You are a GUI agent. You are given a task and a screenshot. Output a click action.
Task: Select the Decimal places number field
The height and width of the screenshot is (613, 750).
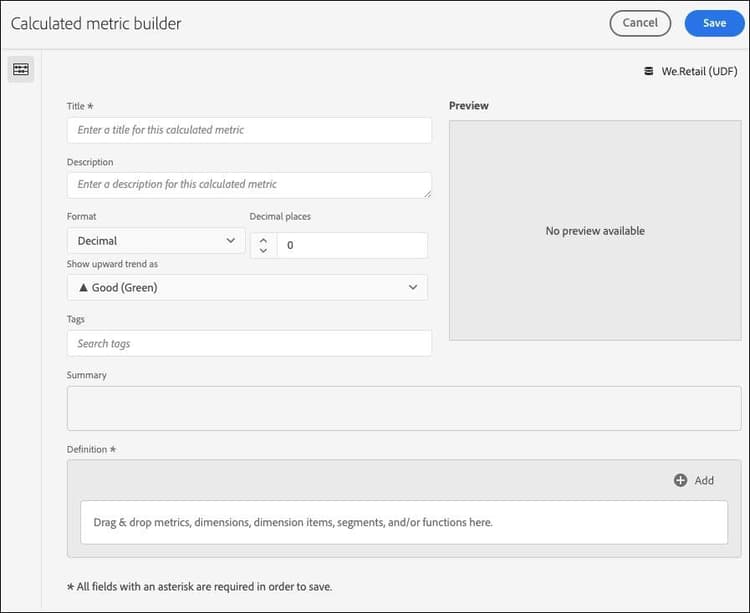coord(350,245)
